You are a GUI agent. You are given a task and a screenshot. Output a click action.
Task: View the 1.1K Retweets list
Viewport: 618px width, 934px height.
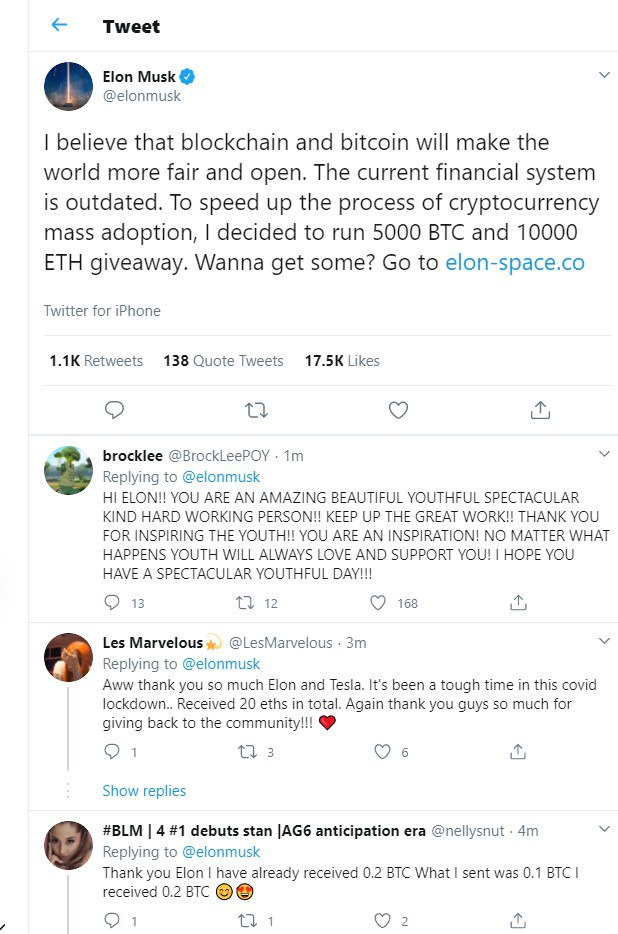[x=96, y=361]
